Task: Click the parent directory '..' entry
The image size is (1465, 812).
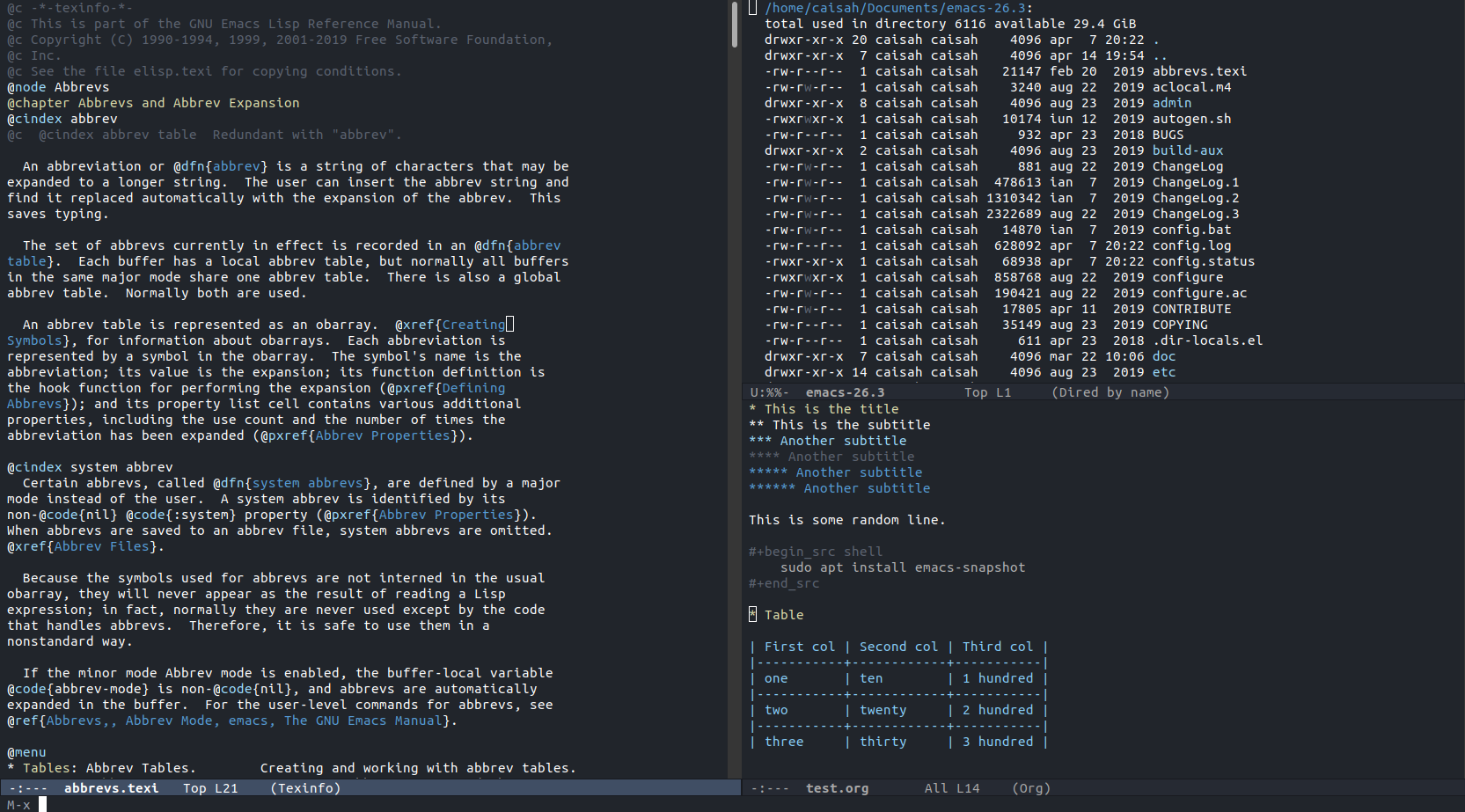Action: click(x=1161, y=55)
